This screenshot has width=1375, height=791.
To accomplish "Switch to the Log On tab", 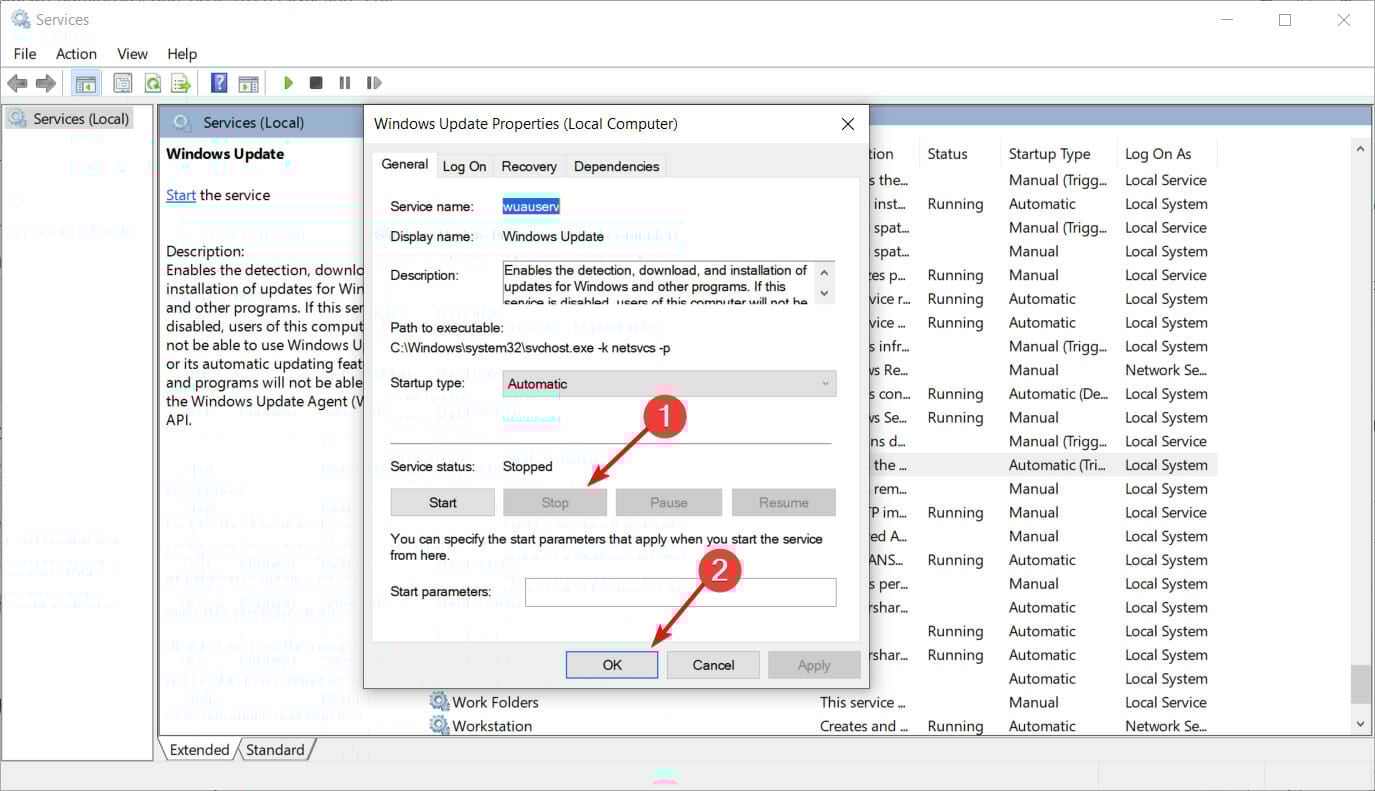I will click(464, 166).
